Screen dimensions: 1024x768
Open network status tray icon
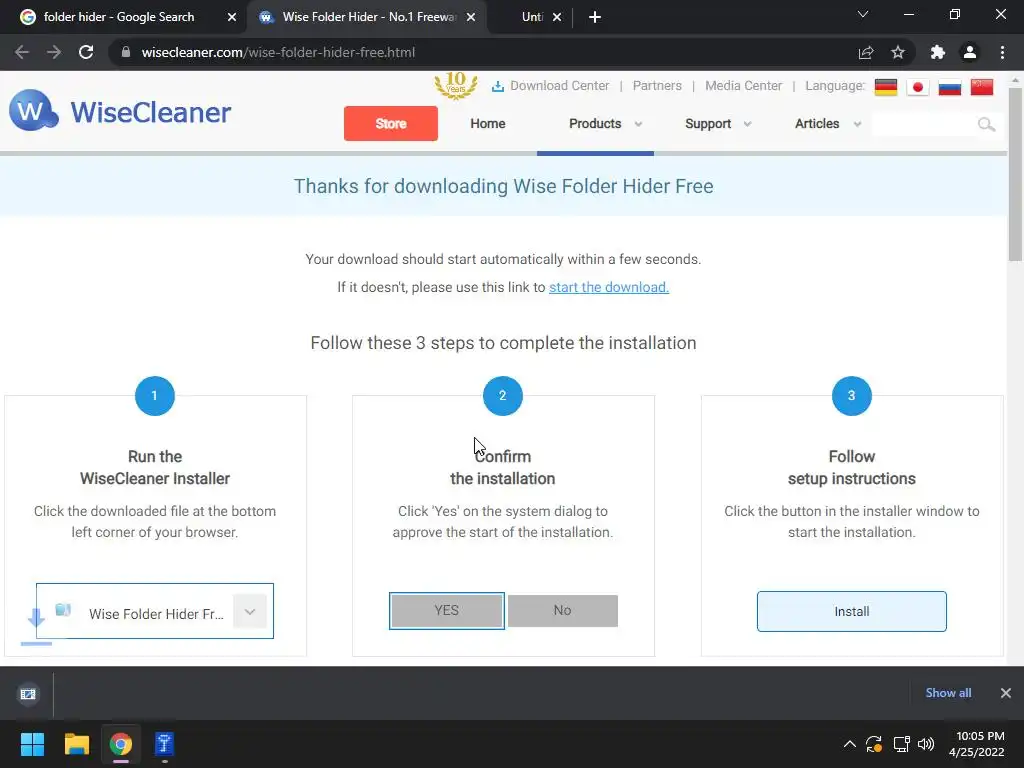click(x=901, y=744)
